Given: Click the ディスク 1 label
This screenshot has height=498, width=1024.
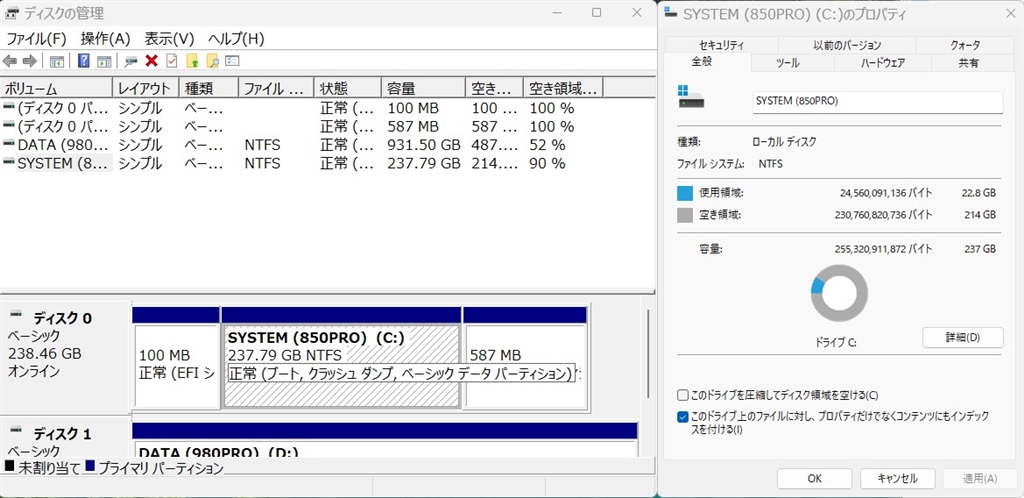Looking at the screenshot, I should [63, 434].
